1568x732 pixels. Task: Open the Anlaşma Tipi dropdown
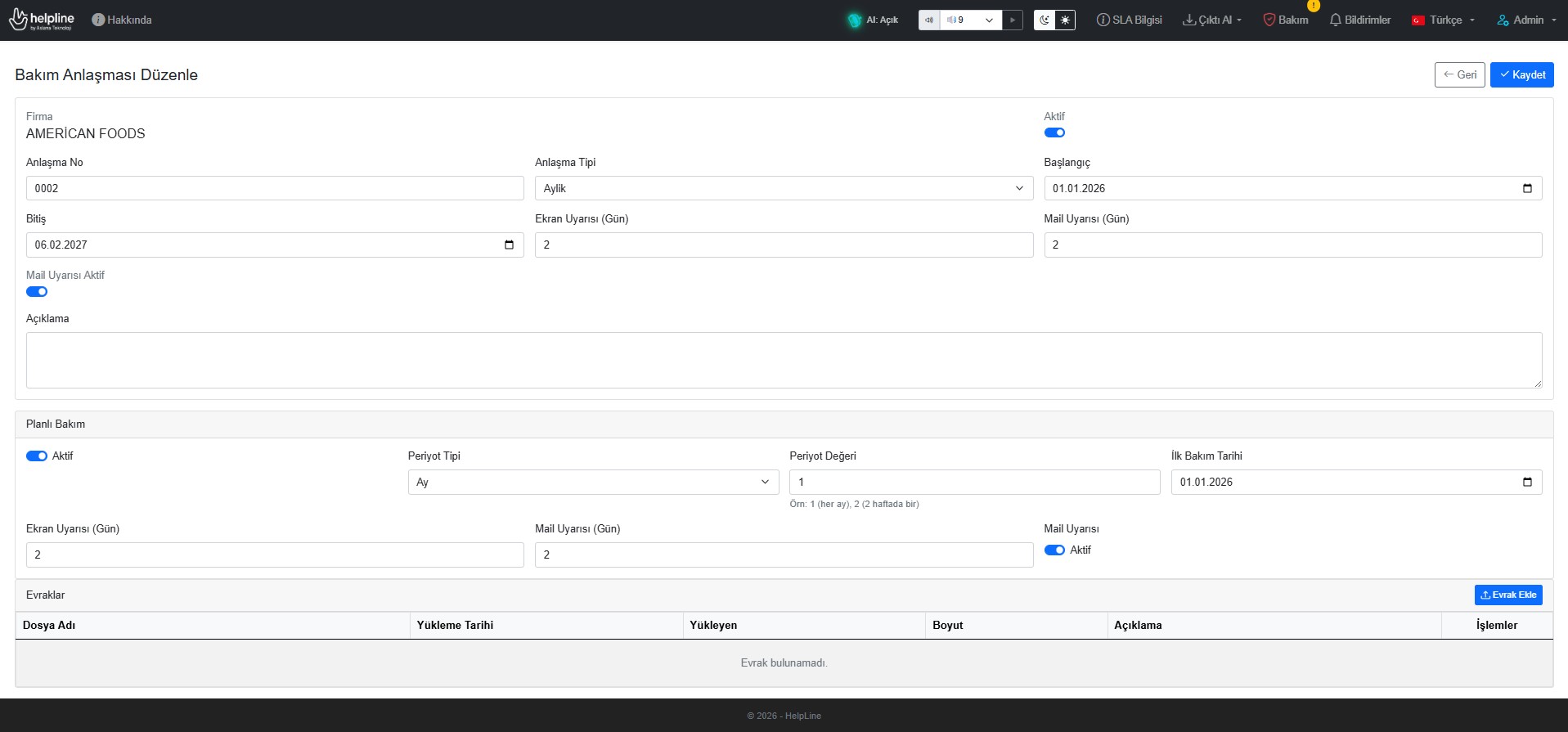coord(783,188)
